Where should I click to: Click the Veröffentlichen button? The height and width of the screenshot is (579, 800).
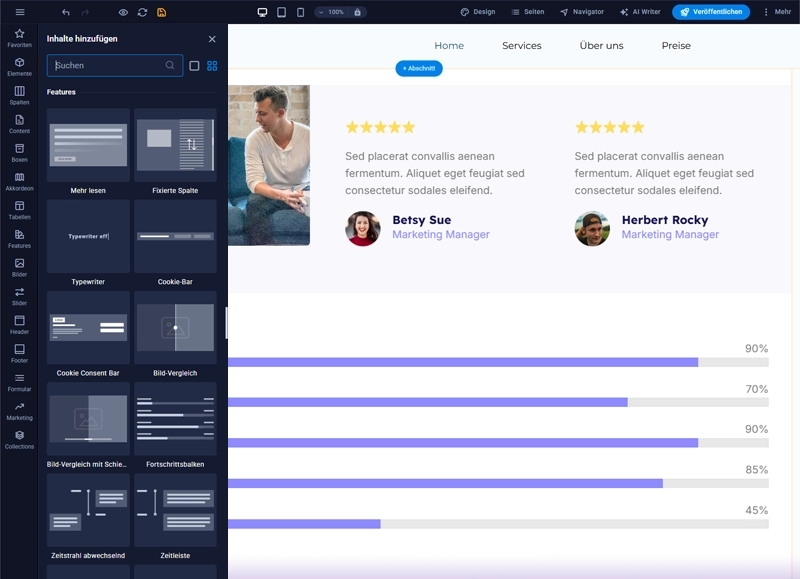[711, 12]
